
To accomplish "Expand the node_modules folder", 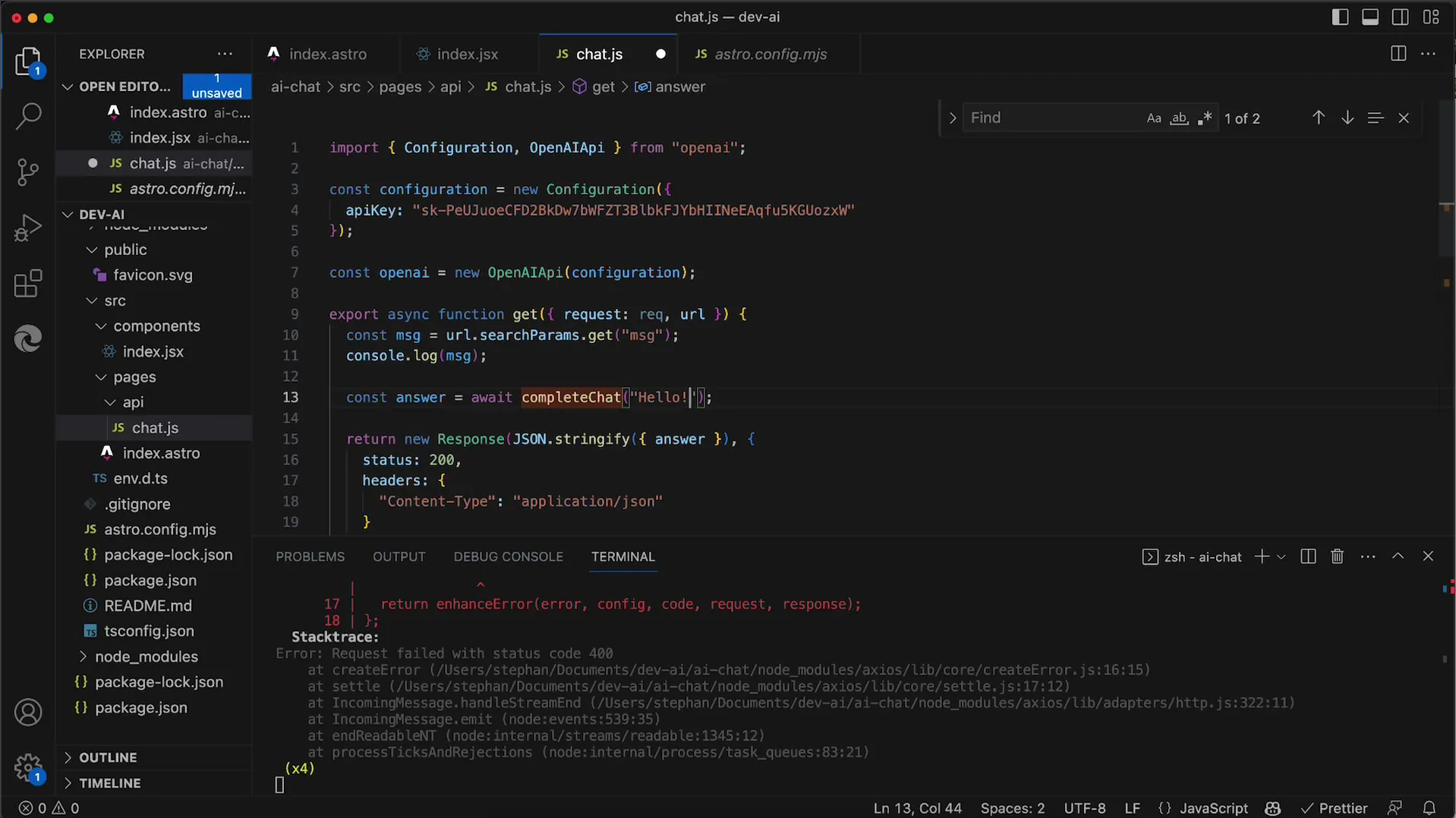I will (146, 656).
